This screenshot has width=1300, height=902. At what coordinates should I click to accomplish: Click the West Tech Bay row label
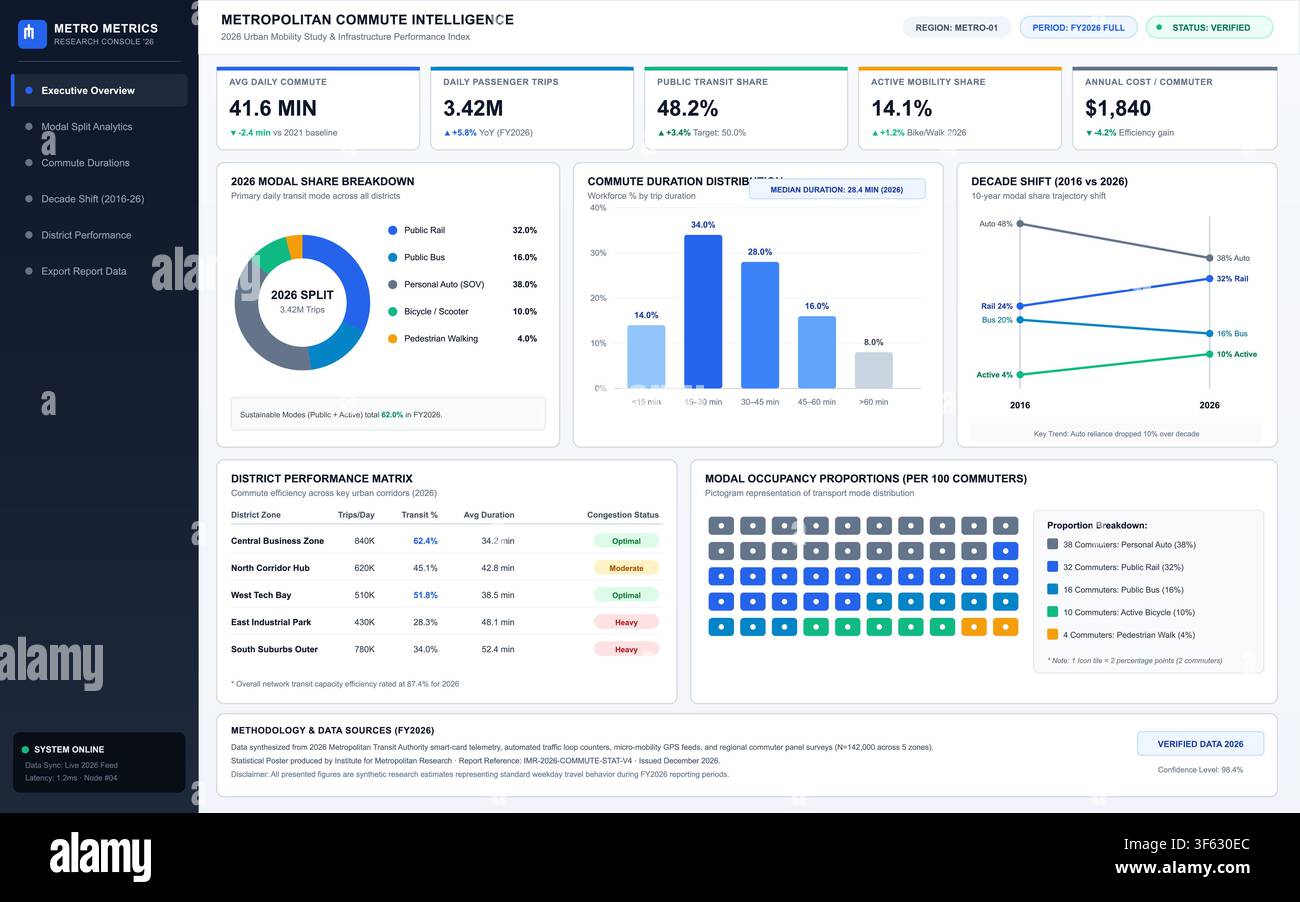click(x=261, y=595)
